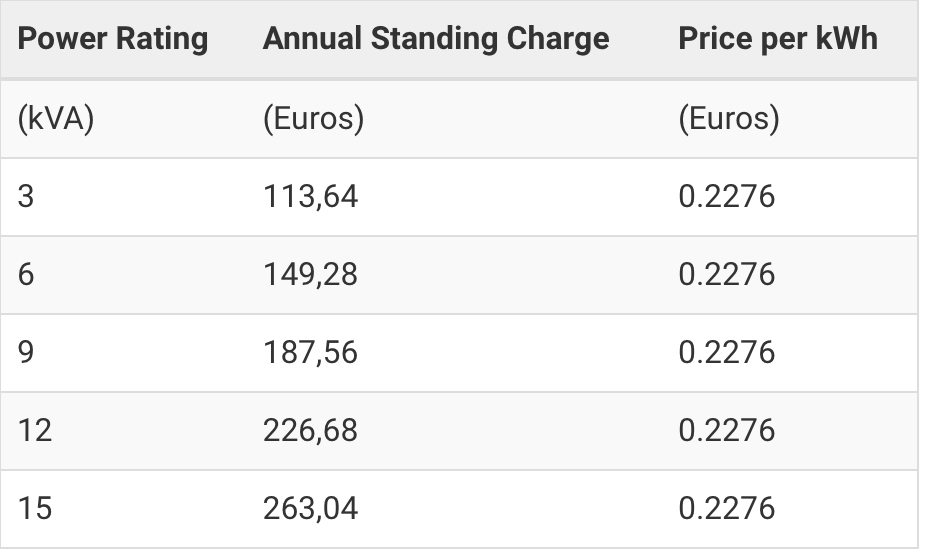The height and width of the screenshot is (556, 926).
Task: Click the 0.2276 price in the 9 kVA row
Action: [726, 352]
